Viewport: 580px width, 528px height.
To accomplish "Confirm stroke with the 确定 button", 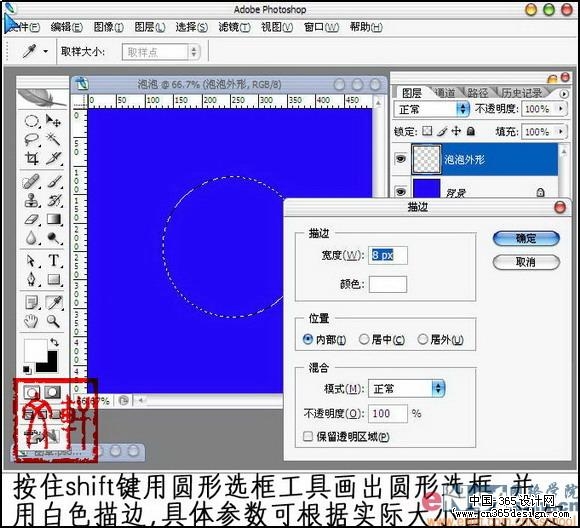I will click(526, 238).
